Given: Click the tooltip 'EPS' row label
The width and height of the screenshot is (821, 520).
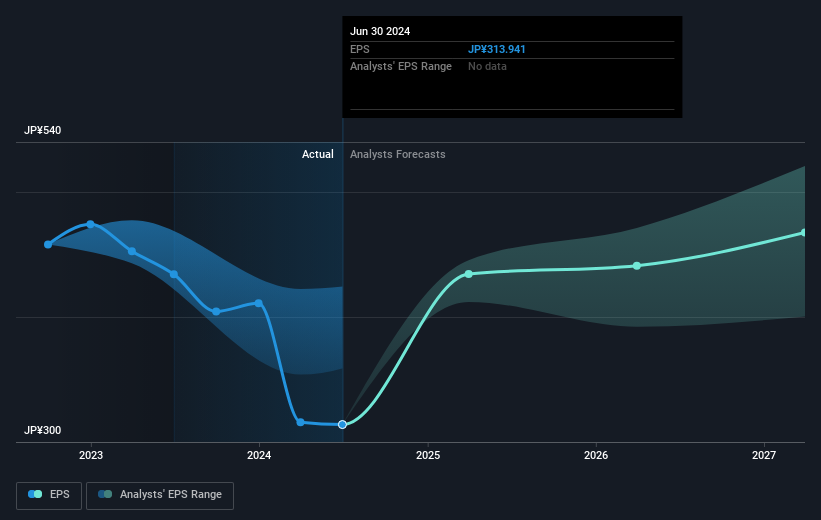Looking at the screenshot, I should click(360, 49).
